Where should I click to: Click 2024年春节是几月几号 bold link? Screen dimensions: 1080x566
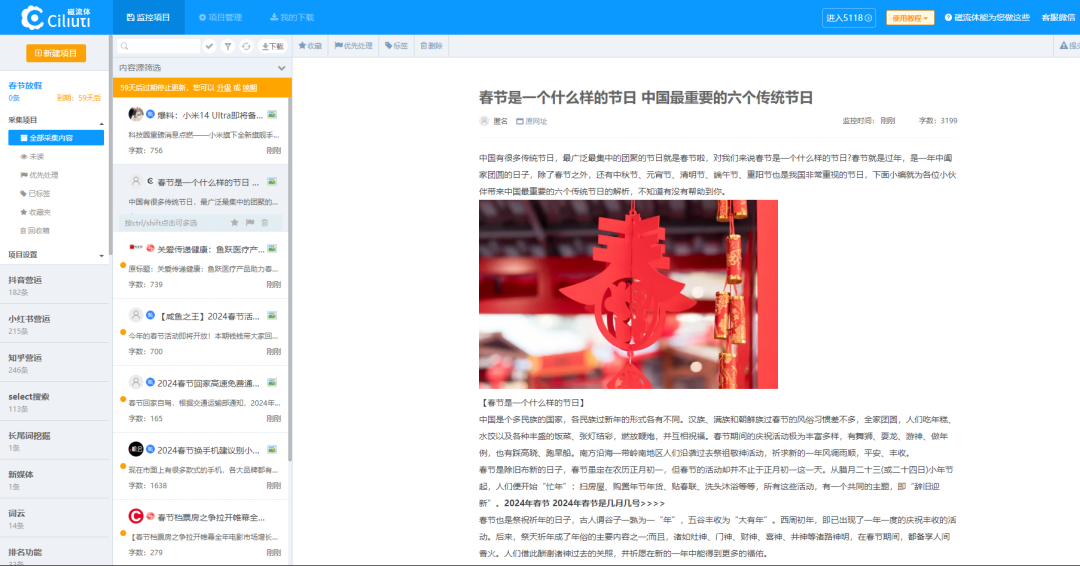coord(584,503)
